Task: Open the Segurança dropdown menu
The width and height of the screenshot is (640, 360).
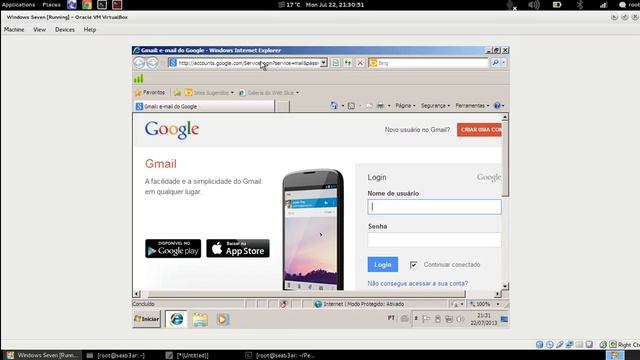Action: click(436, 106)
